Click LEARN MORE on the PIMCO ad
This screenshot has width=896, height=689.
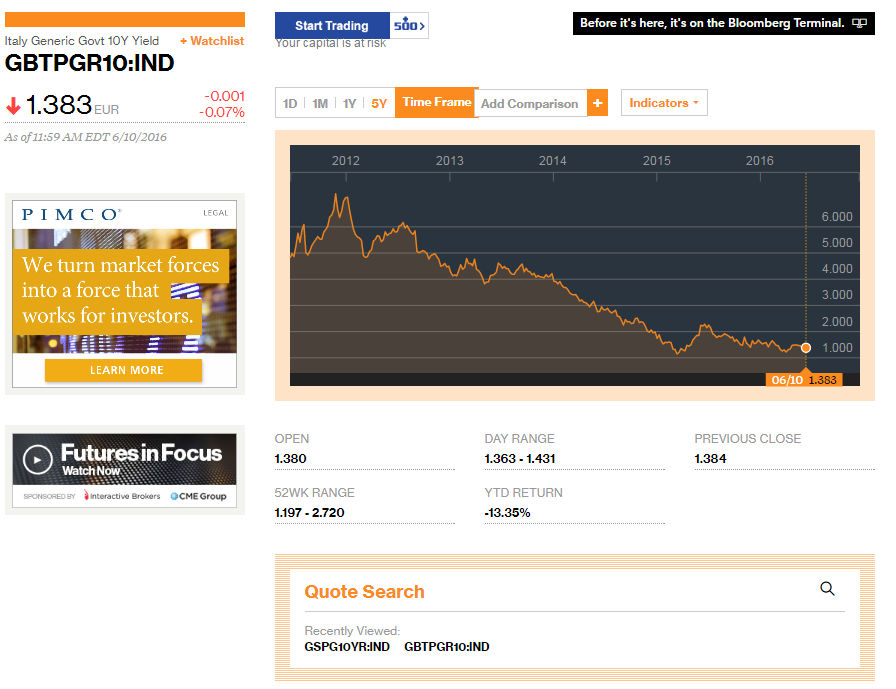pos(123,370)
